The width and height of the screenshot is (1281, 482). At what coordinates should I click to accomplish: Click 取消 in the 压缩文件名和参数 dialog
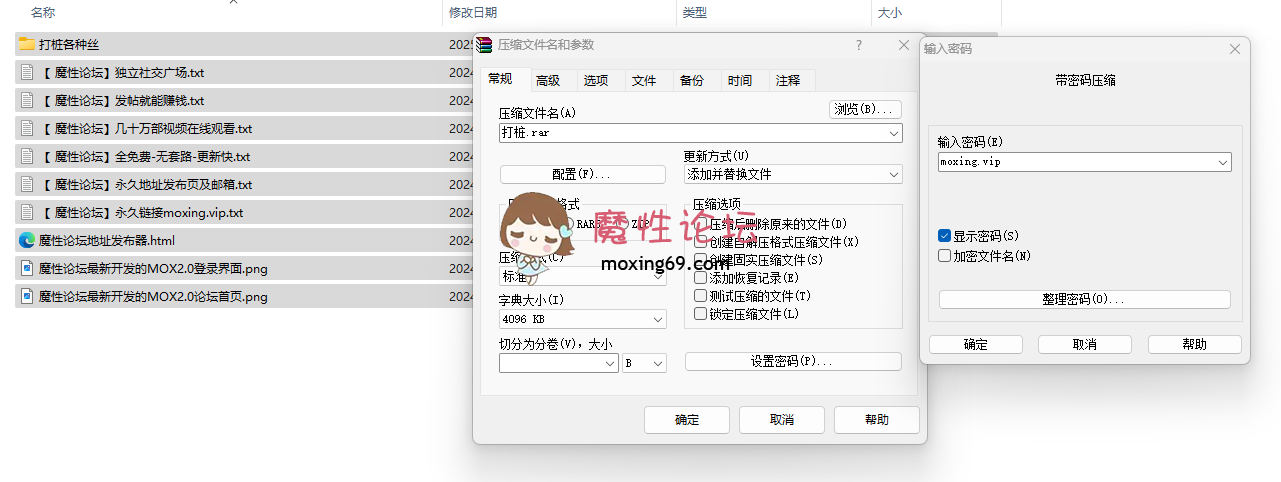pos(781,419)
